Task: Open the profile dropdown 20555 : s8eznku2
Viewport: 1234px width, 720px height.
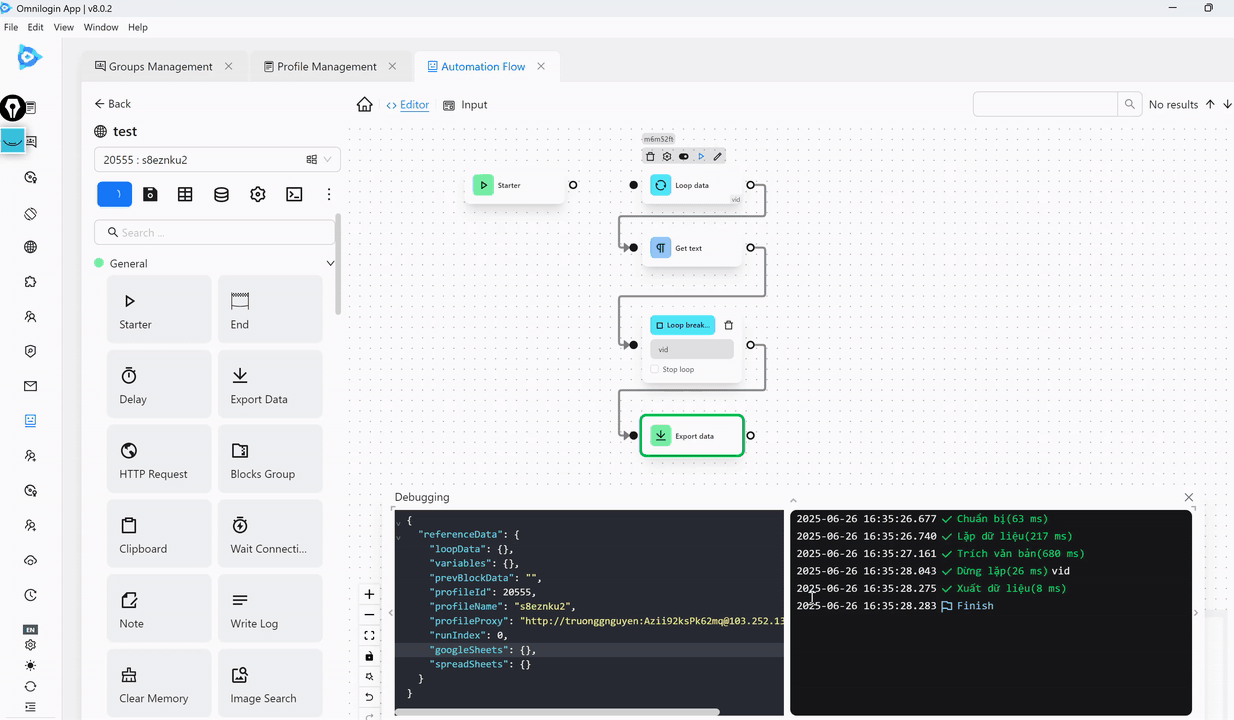Action: point(217,159)
